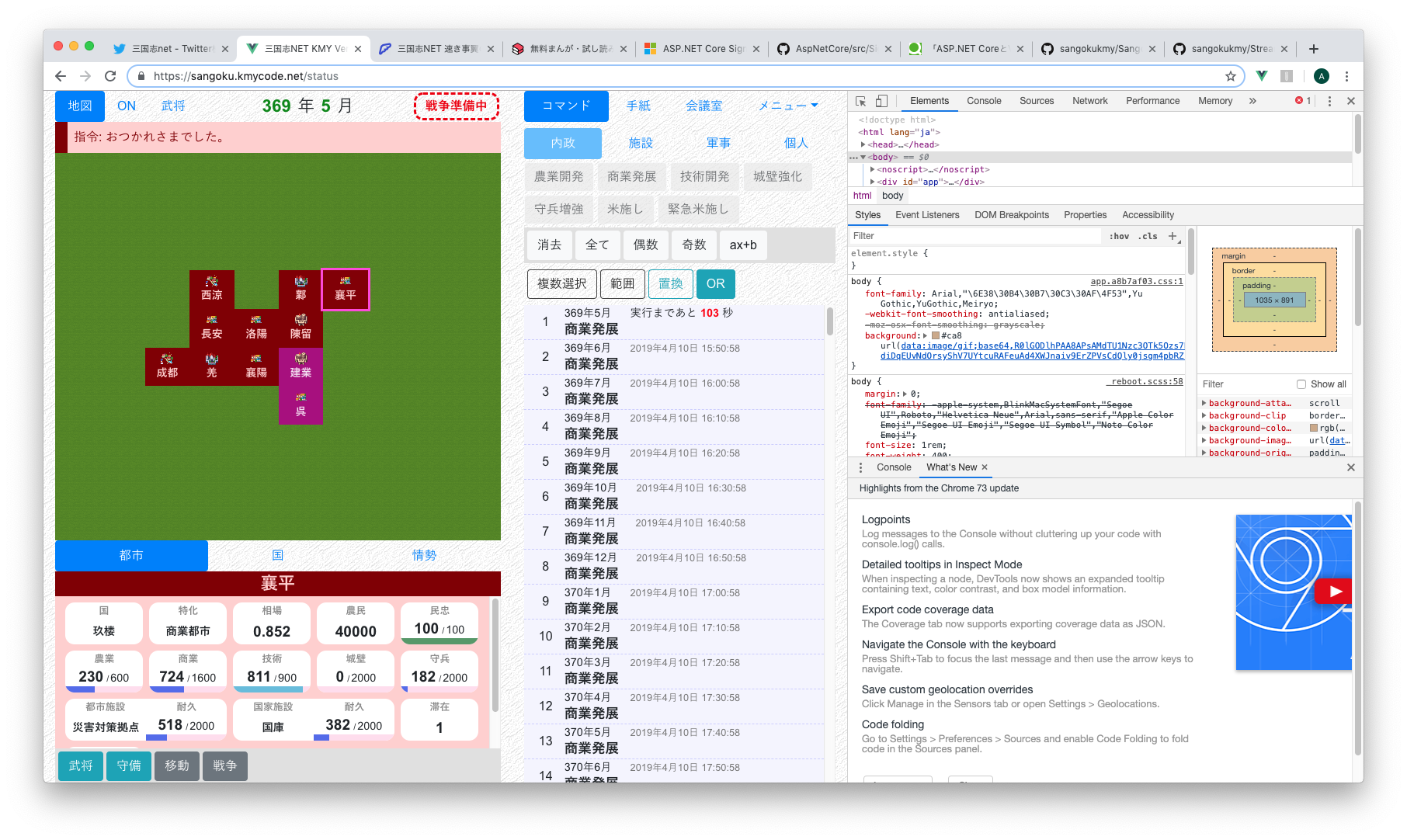The width and height of the screenshot is (1407, 840).
Task: Enable the Show all checkbox in Computed pane
Action: 1301,384
